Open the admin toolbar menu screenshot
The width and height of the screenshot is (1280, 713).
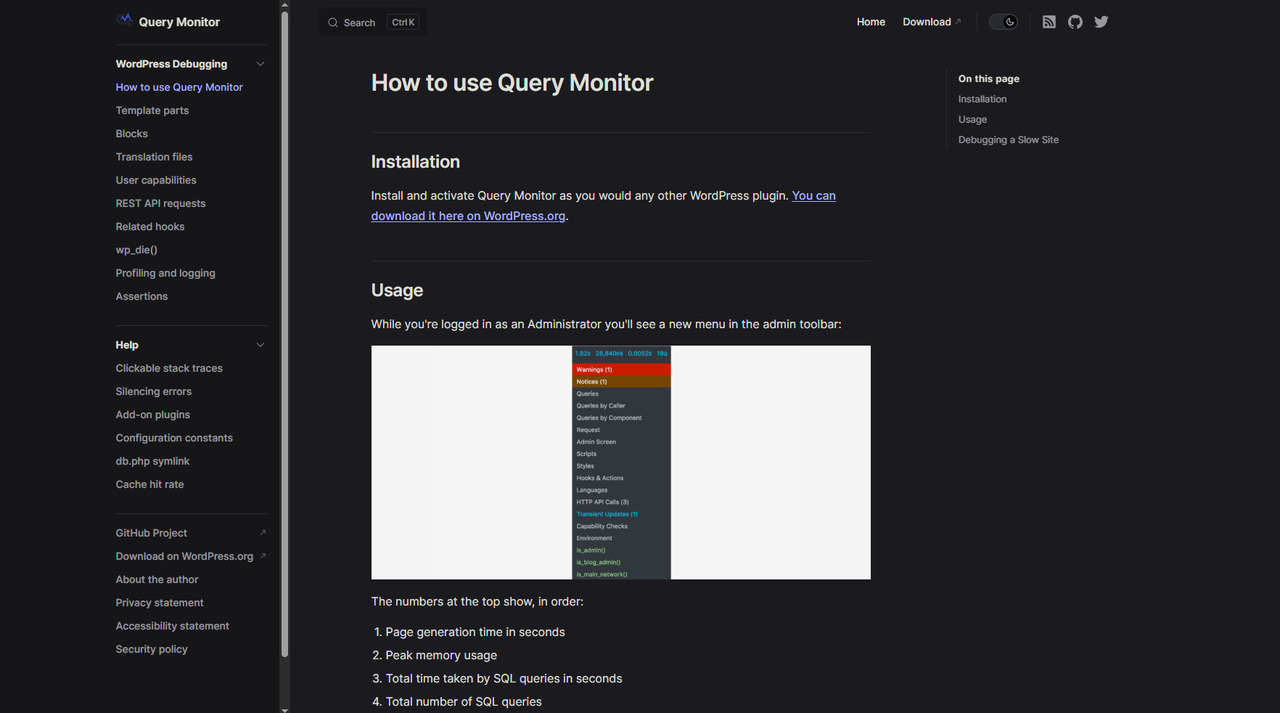pyautogui.click(x=621, y=462)
